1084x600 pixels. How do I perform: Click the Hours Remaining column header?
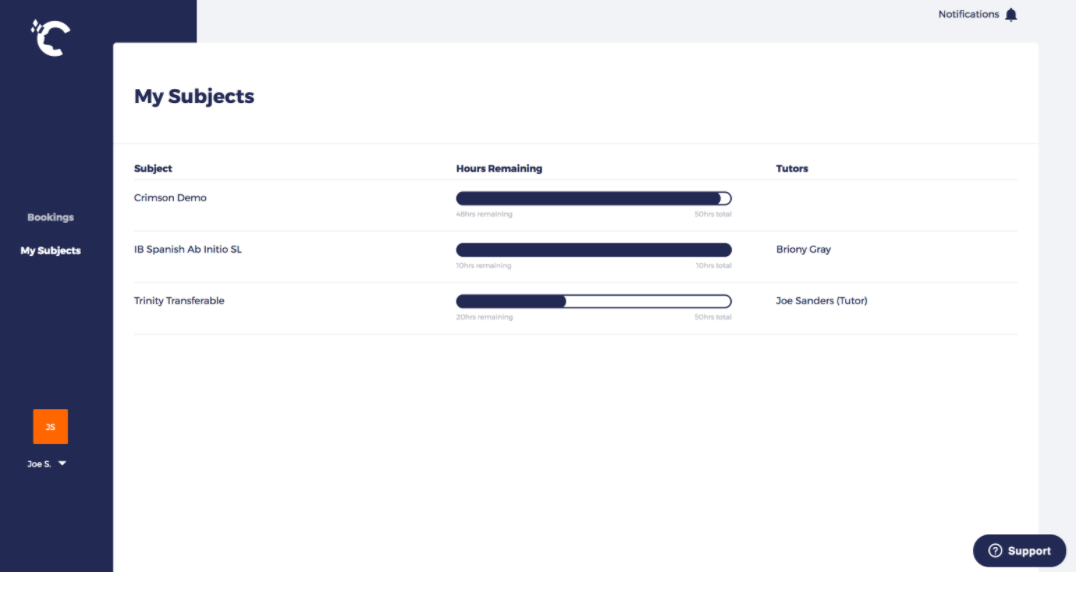pos(499,169)
